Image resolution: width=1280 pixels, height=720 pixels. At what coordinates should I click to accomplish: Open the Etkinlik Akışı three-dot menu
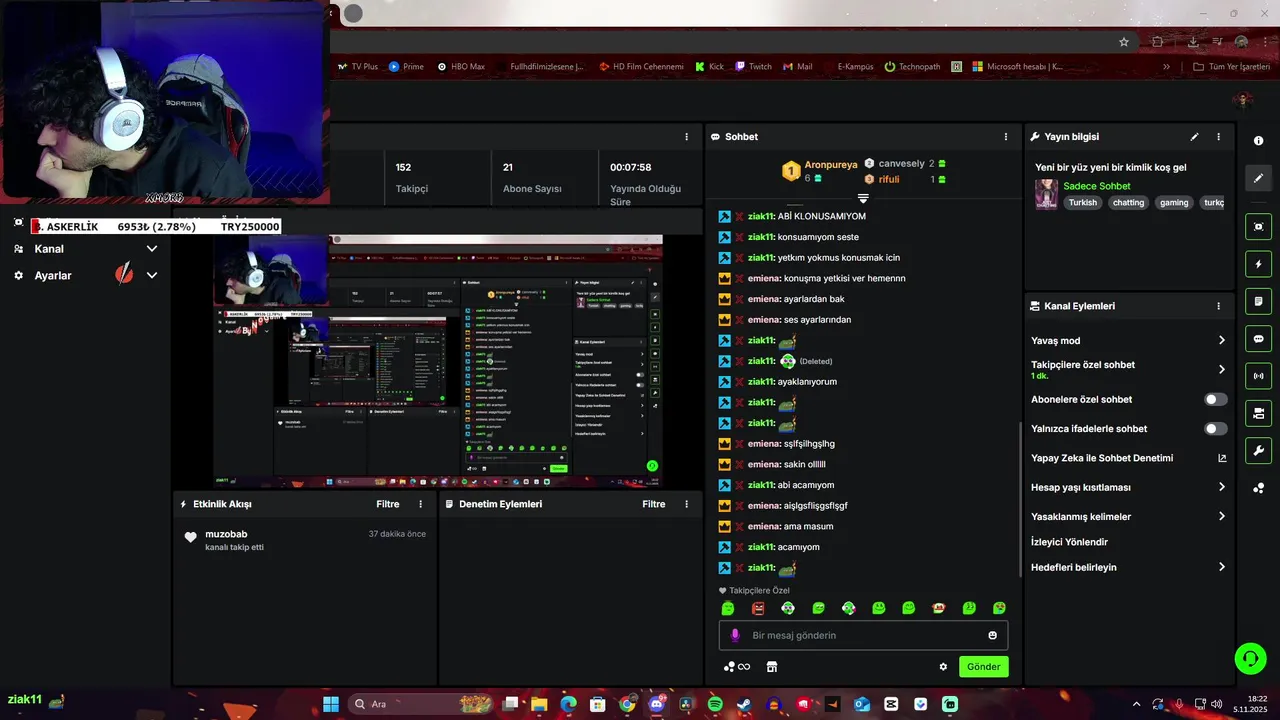click(x=420, y=504)
